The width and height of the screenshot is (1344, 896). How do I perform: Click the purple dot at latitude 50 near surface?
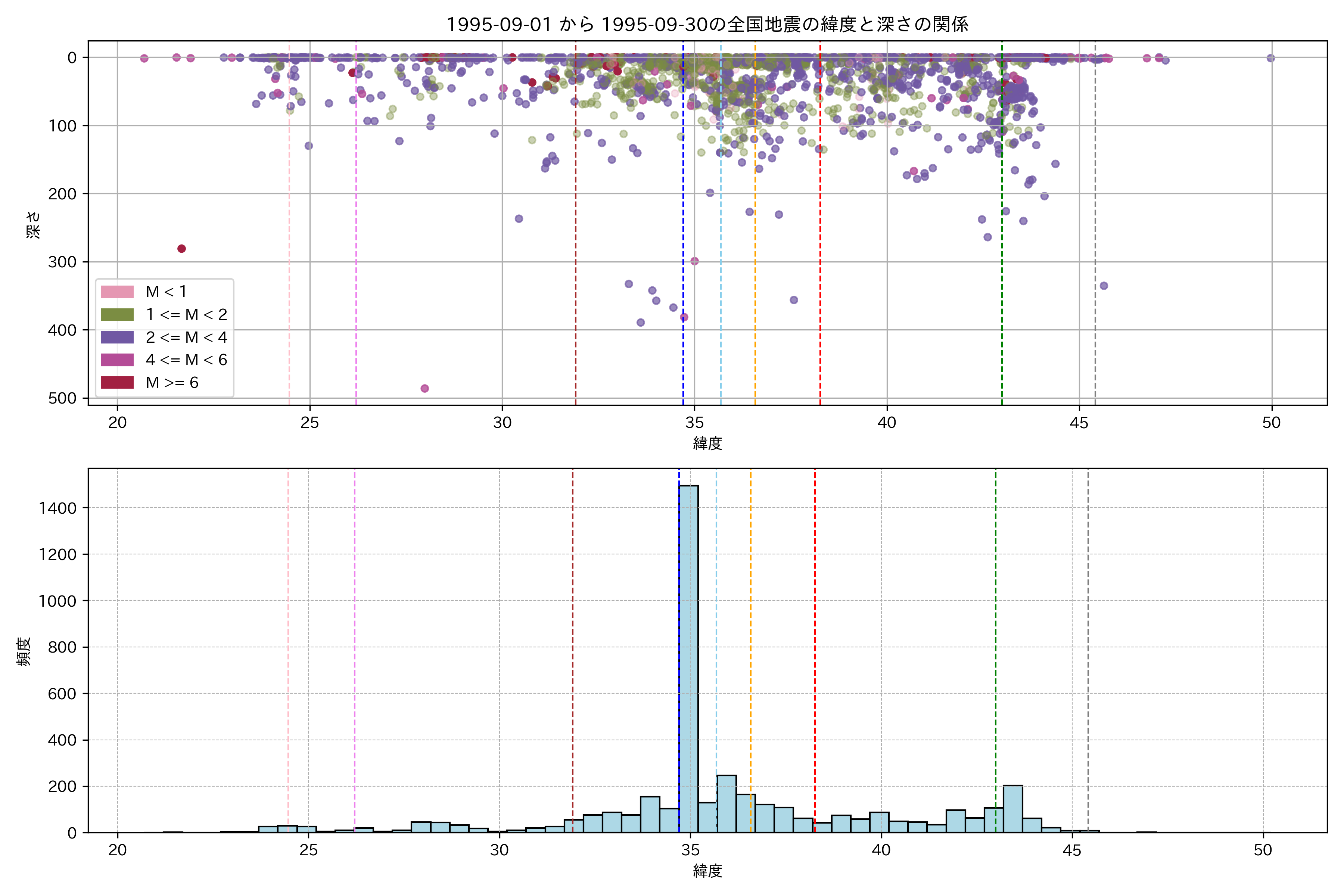tap(1270, 58)
